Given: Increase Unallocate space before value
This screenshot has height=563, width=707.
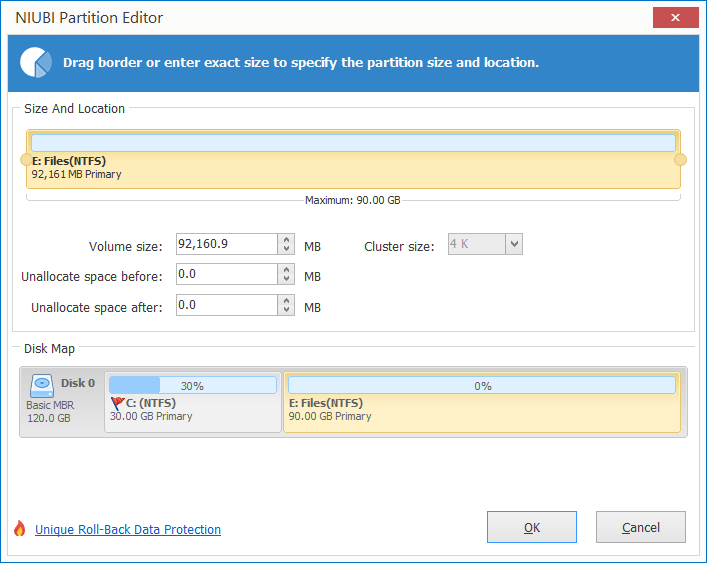Looking at the screenshot, I should pos(286,270).
